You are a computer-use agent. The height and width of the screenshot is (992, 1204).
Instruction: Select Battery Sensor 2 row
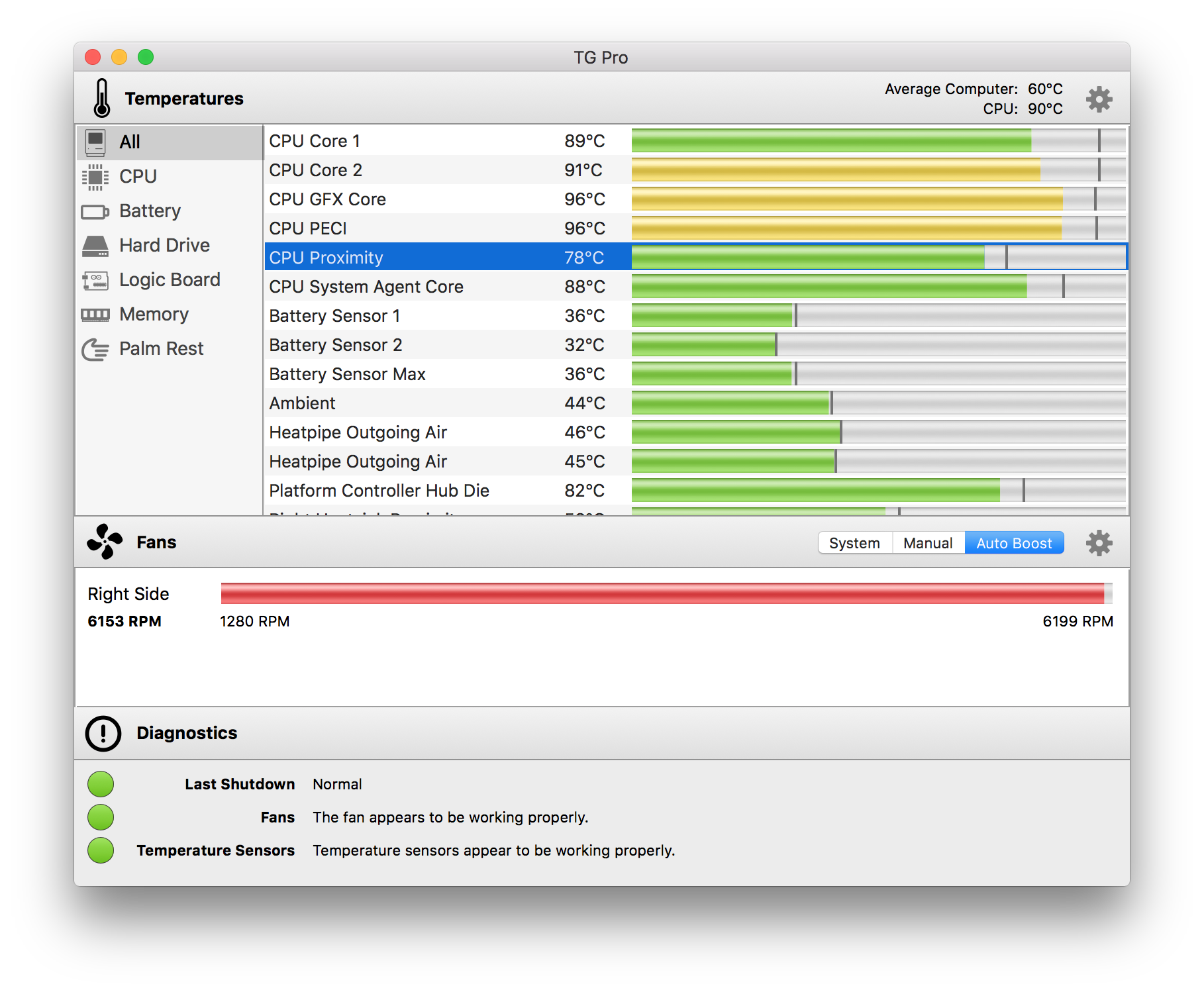pos(695,344)
